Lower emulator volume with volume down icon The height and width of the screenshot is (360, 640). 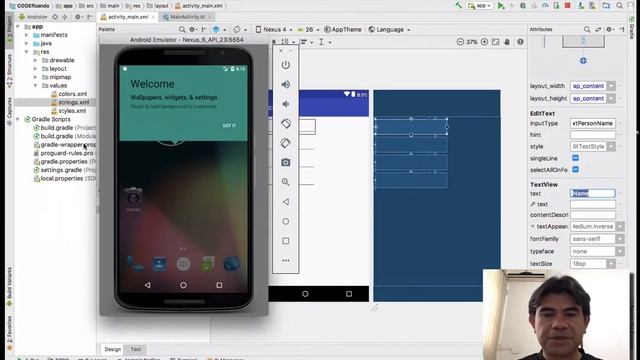tap(286, 104)
